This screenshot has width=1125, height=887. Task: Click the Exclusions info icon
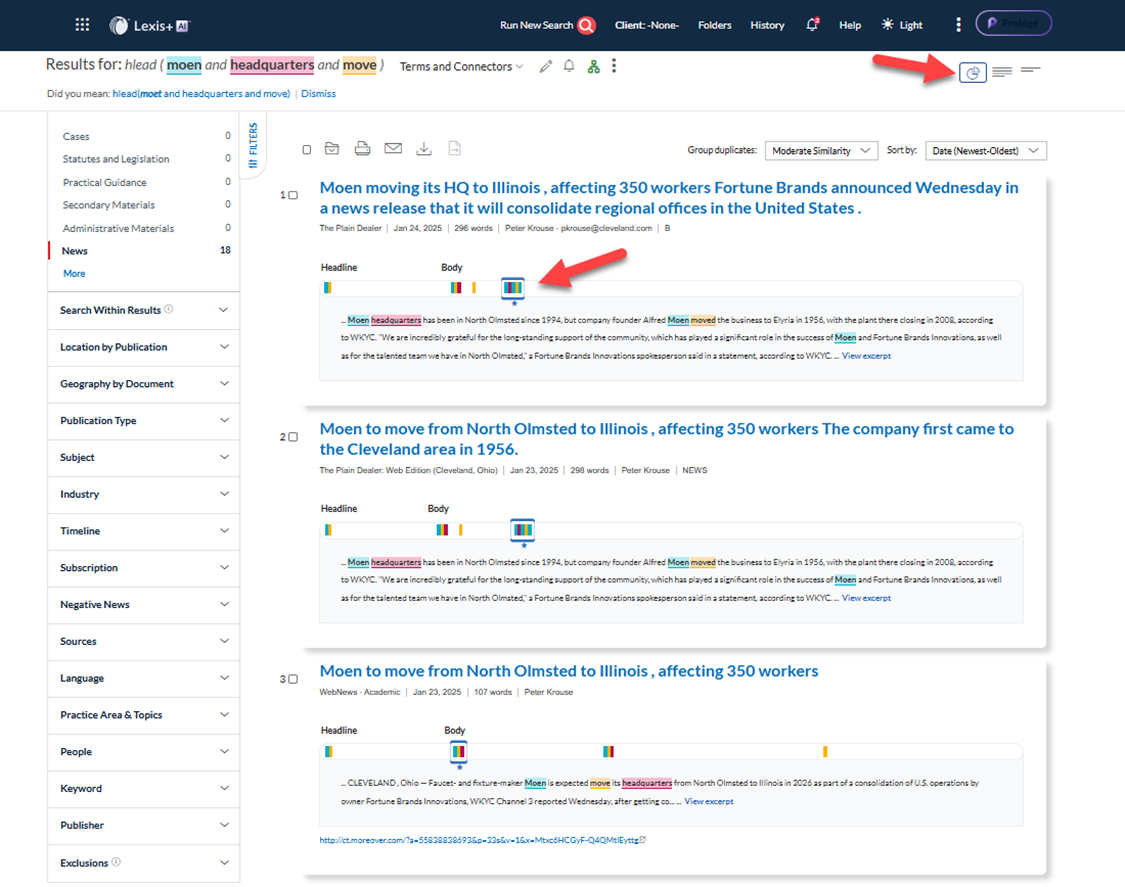tap(116, 862)
